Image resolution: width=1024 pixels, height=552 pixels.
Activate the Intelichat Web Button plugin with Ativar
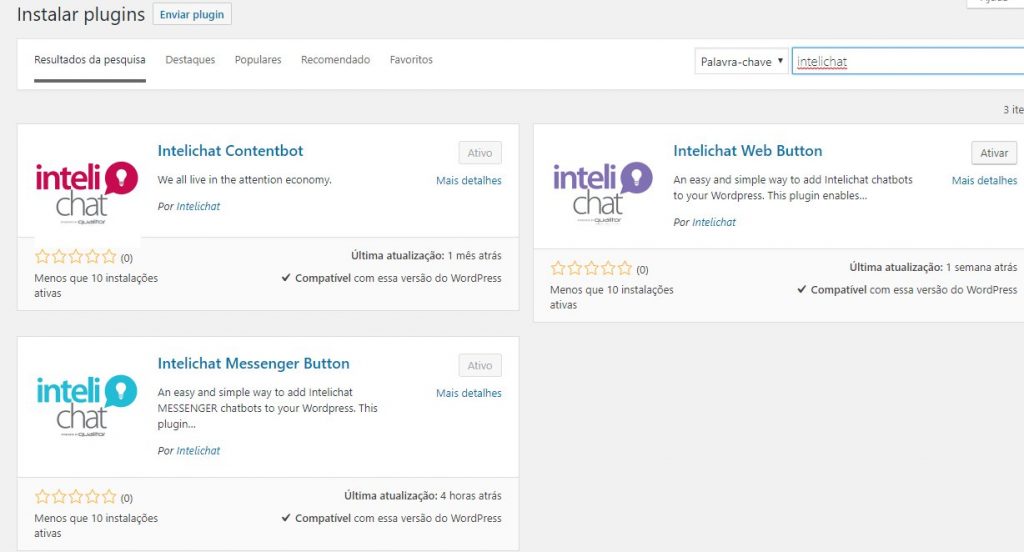point(994,153)
